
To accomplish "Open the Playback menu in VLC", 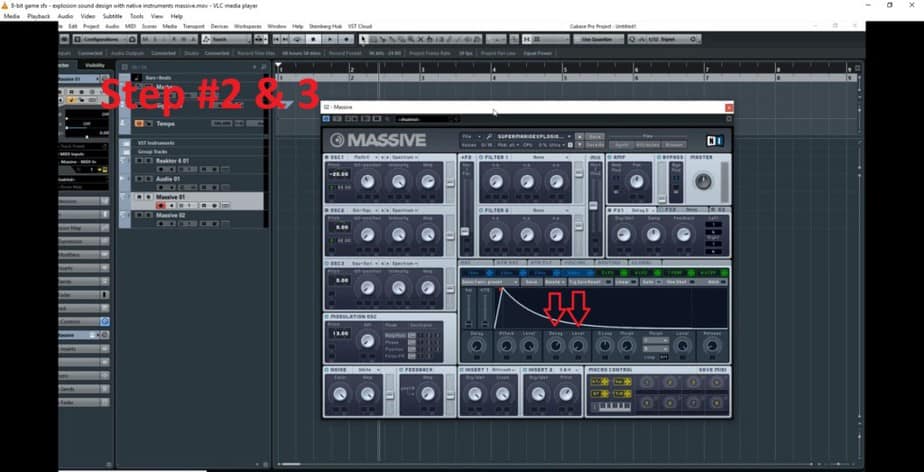I will [39, 17].
